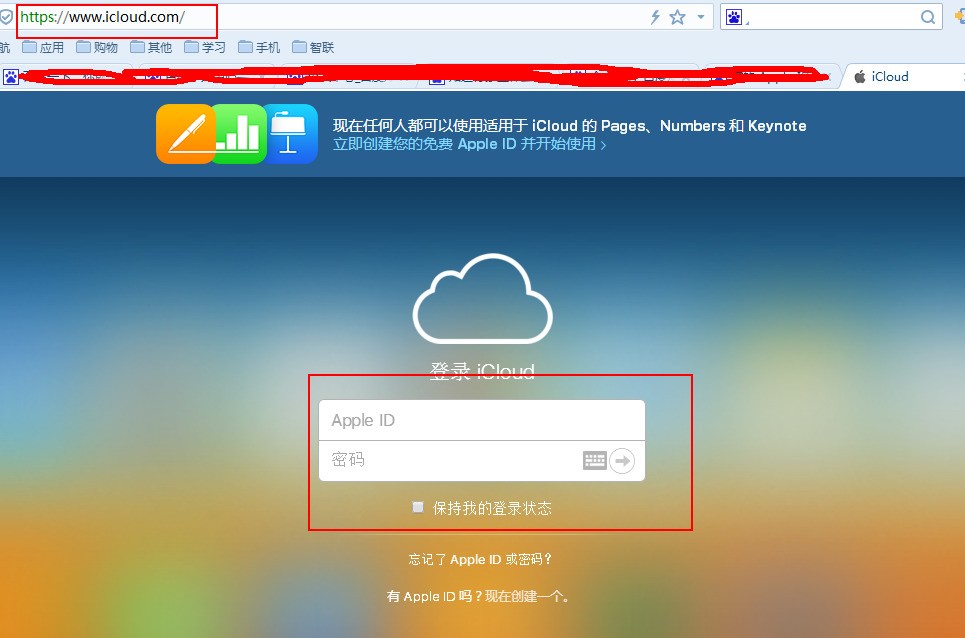
Task: Click banner text about Pages, Numbers 和 Keynote
Action: [569, 126]
